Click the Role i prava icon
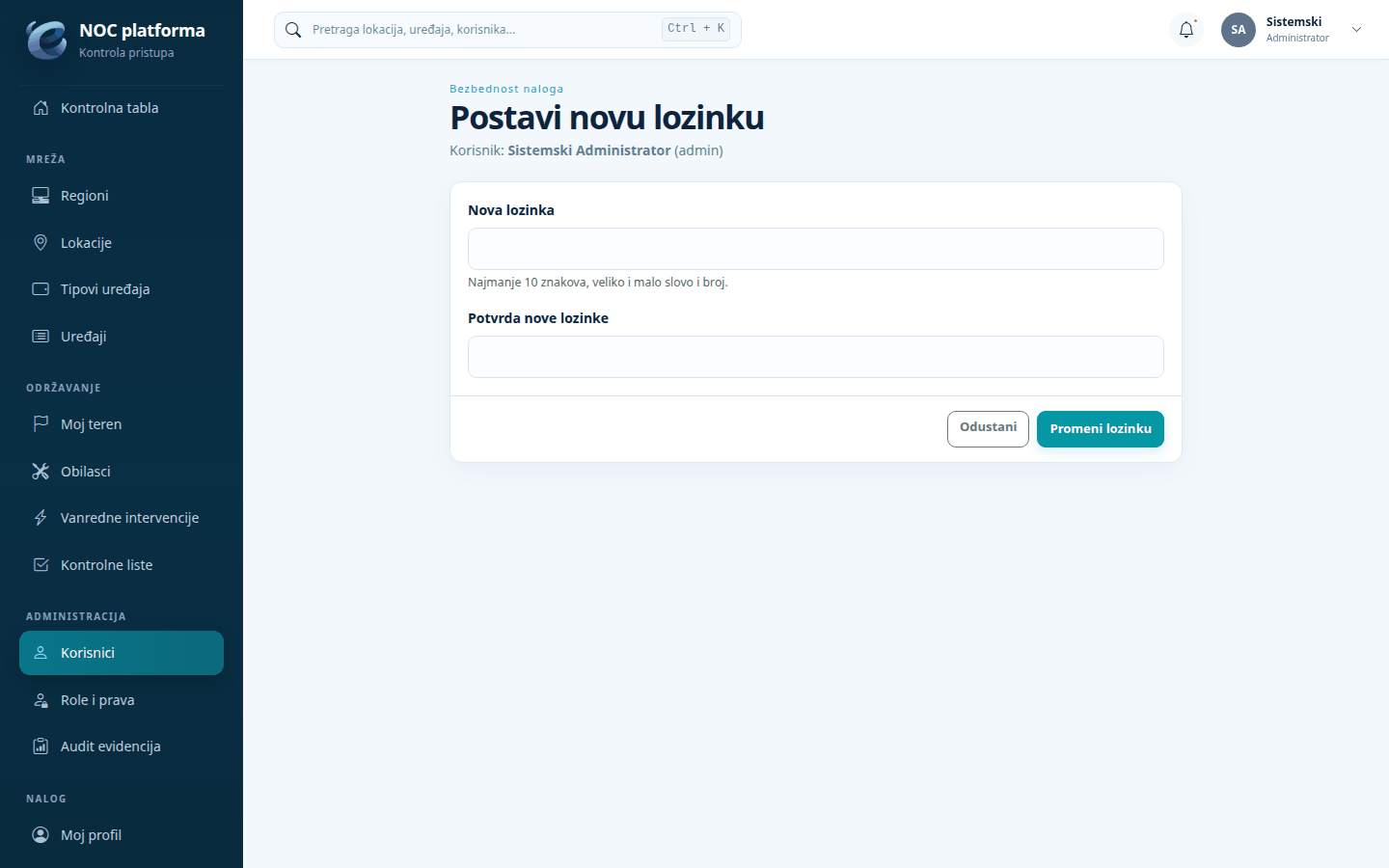 41,700
